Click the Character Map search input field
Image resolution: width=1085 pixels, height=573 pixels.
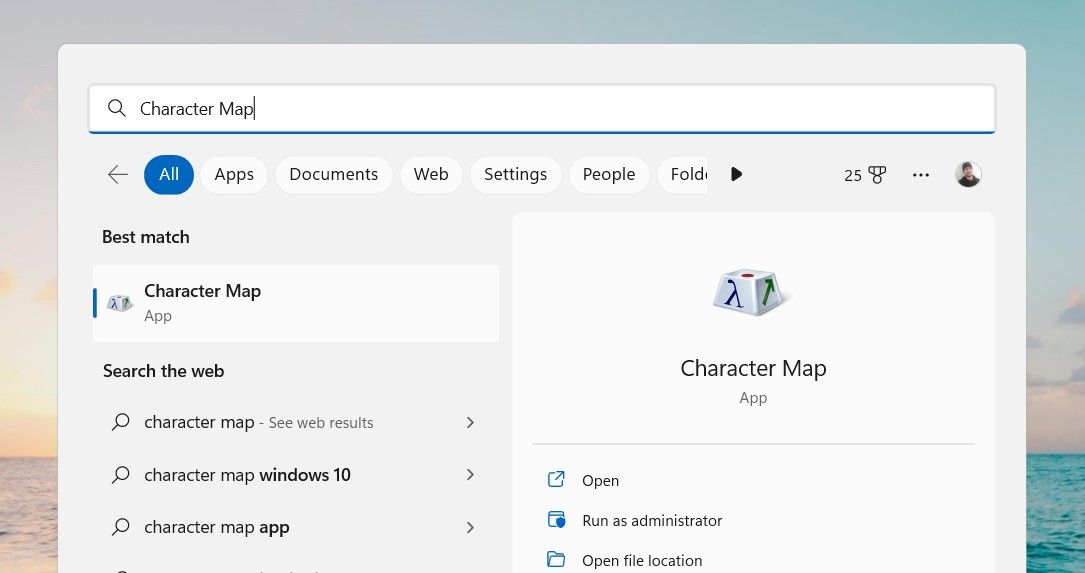[x=542, y=109]
